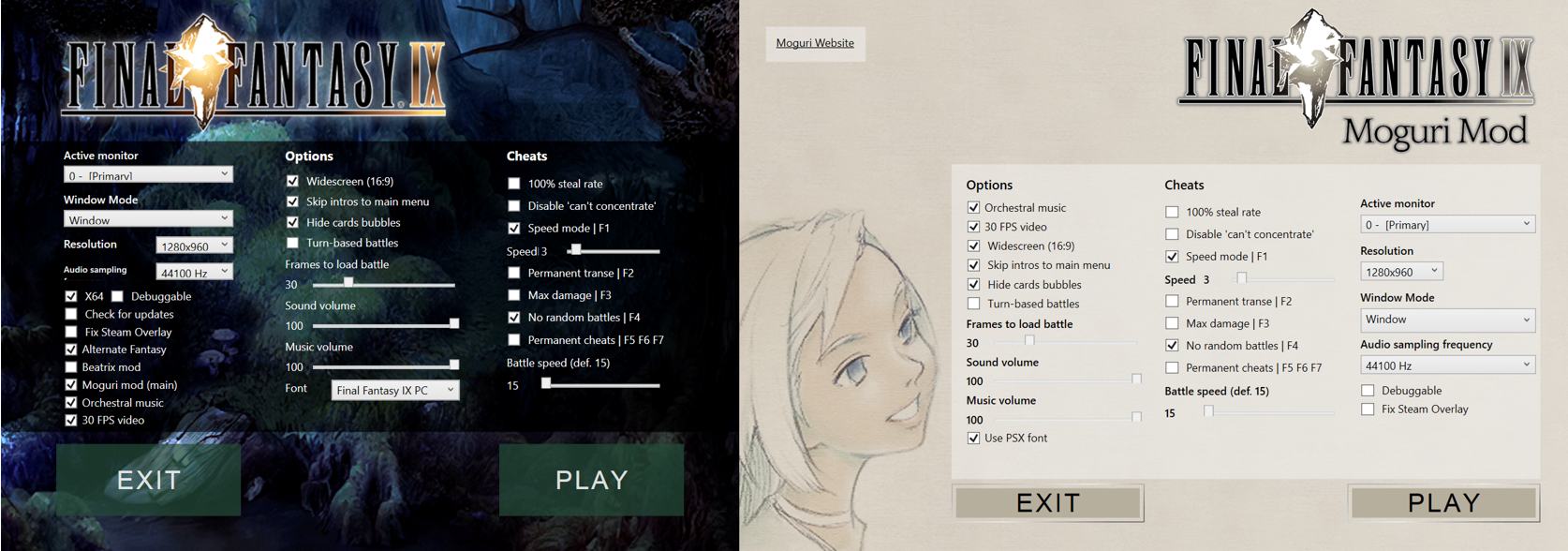Open Active monitor dropdown in dark launcher
This screenshot has height=551, width=1568.
(148, 174)
